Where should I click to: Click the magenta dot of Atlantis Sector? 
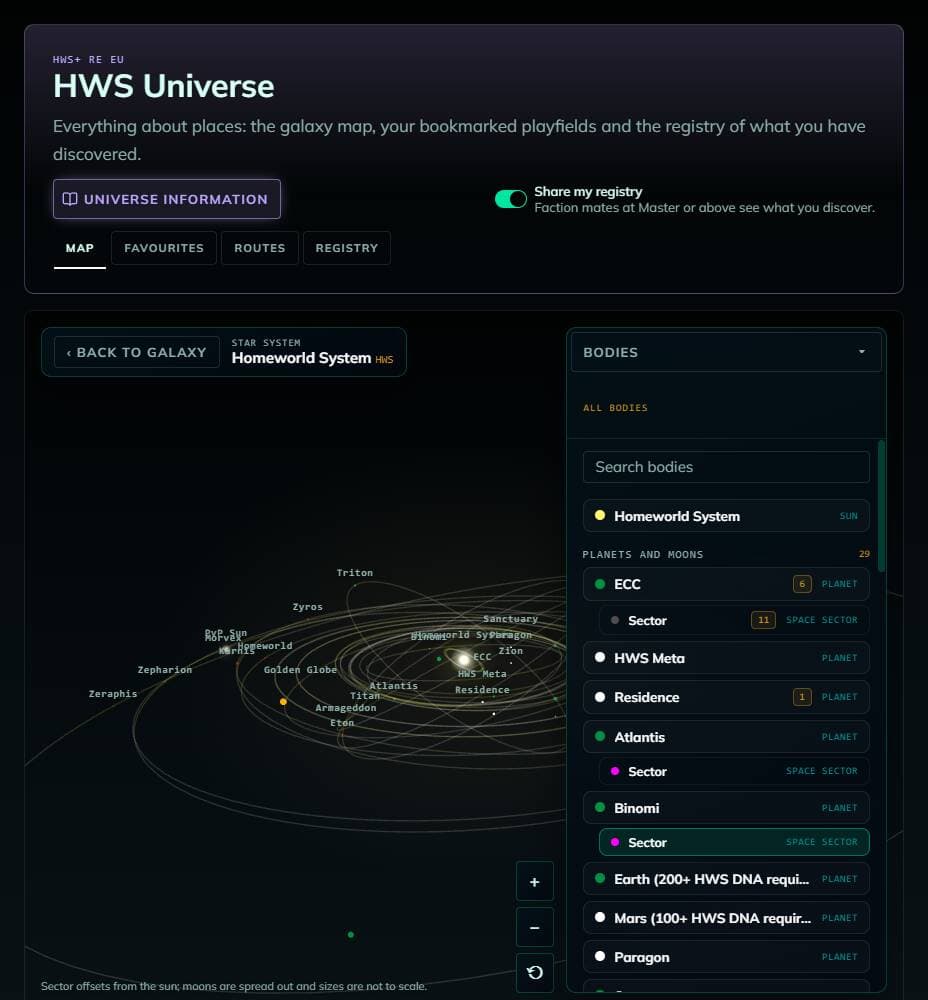point(615,771)
